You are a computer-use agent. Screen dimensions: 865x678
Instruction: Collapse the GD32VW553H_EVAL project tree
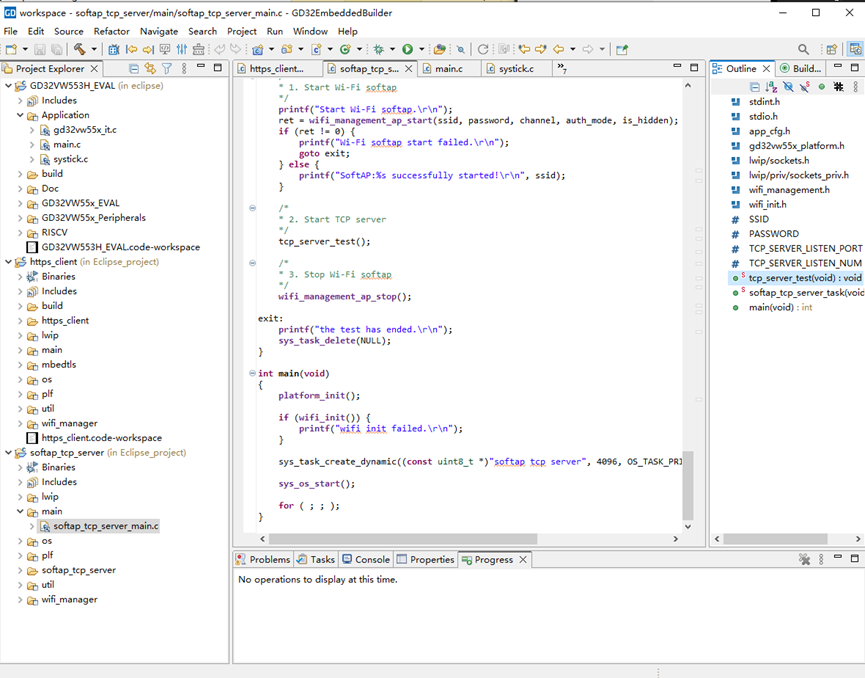click(9, 86)
